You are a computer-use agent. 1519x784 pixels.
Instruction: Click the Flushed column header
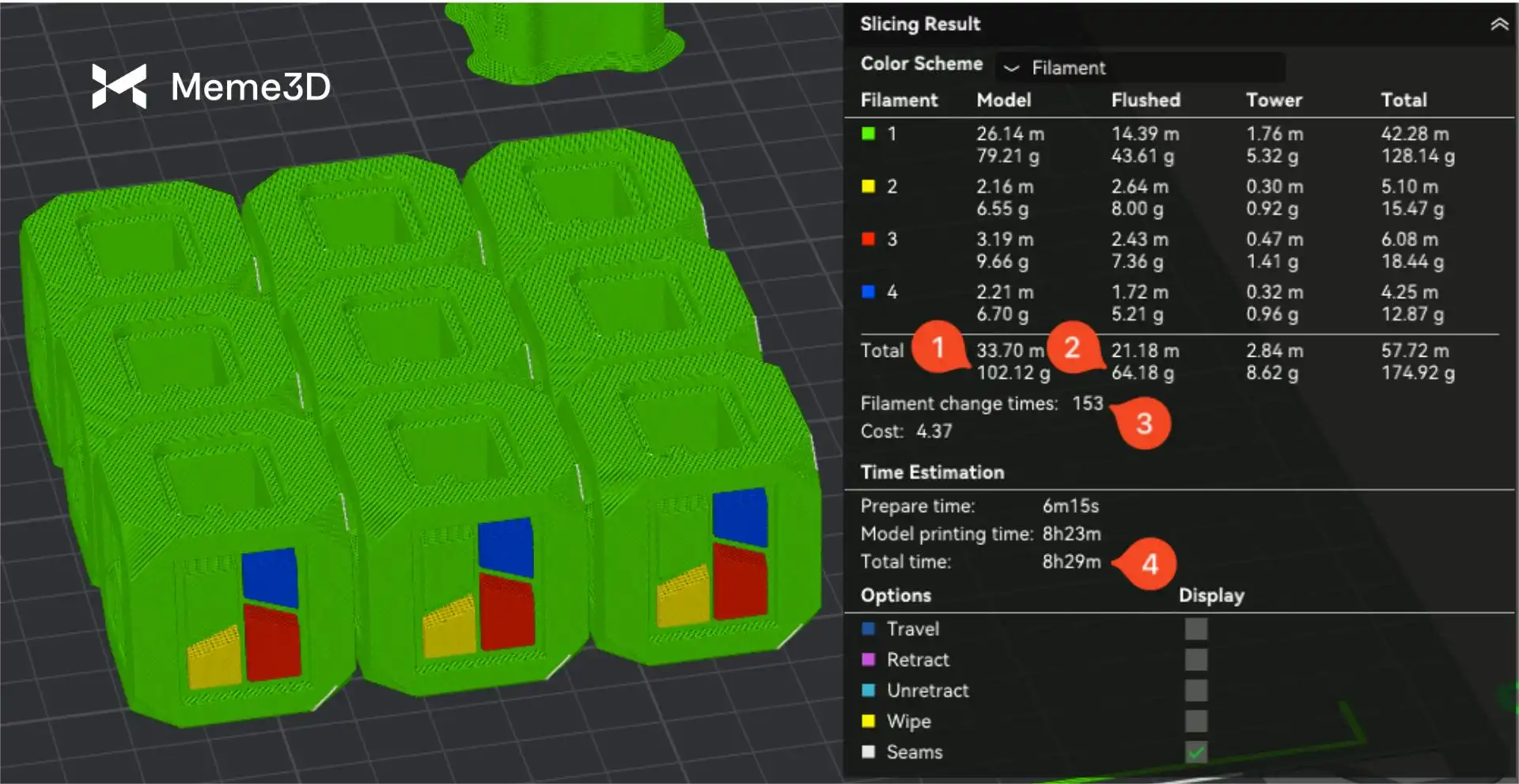point(1145,100)
